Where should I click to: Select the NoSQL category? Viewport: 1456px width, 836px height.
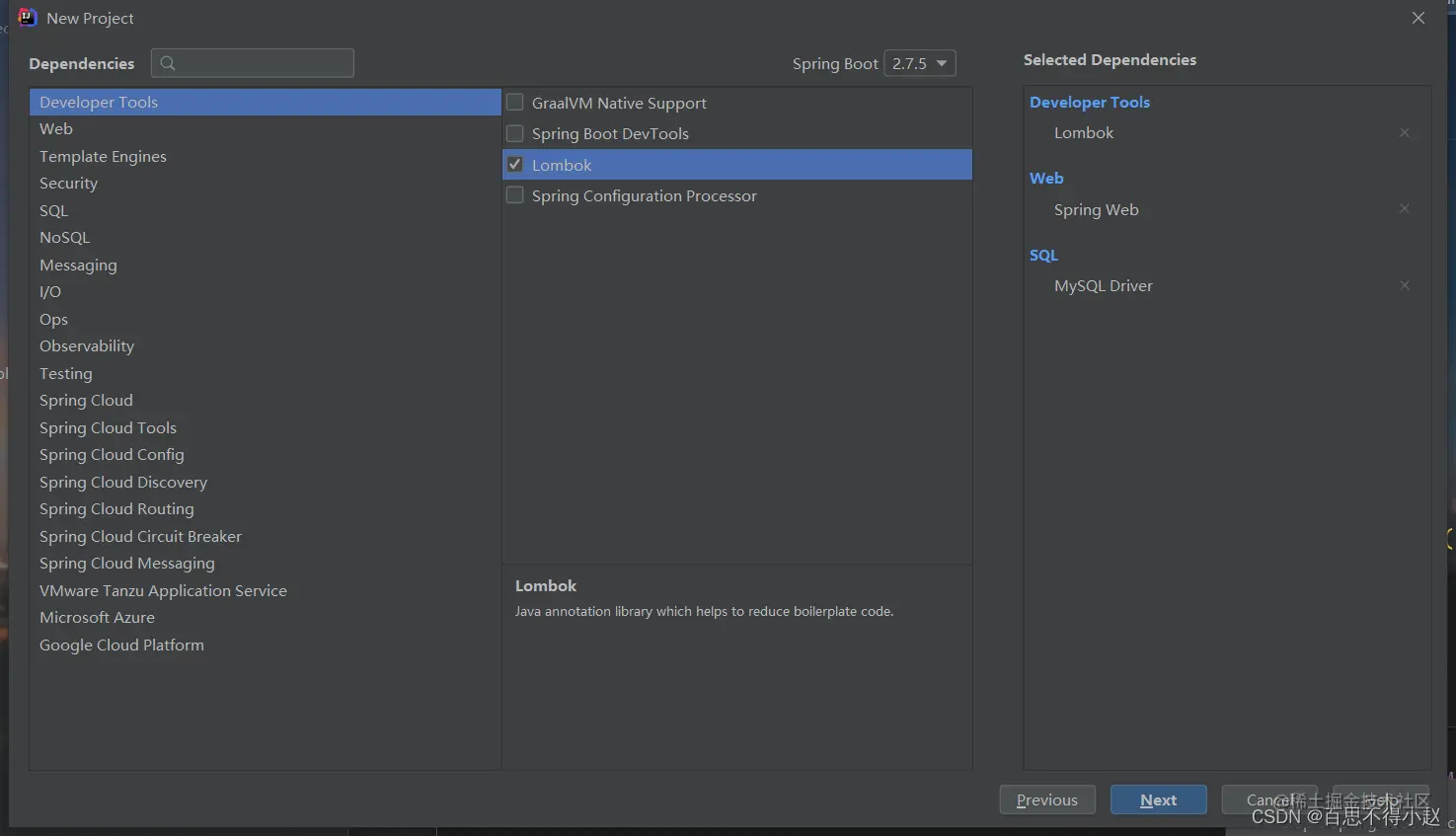[x=266, y=238]
